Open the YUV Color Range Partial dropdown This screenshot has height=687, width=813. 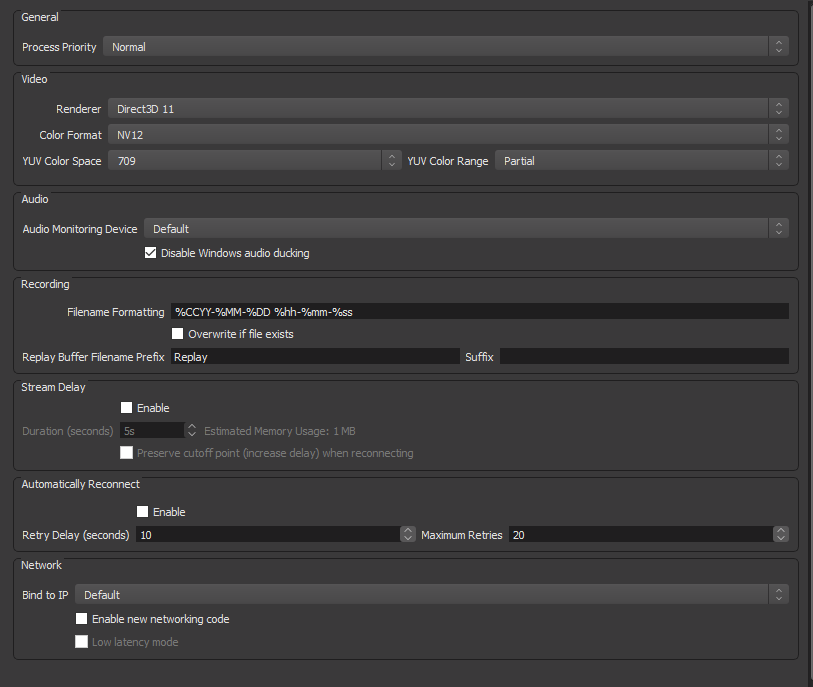[642, 161]
